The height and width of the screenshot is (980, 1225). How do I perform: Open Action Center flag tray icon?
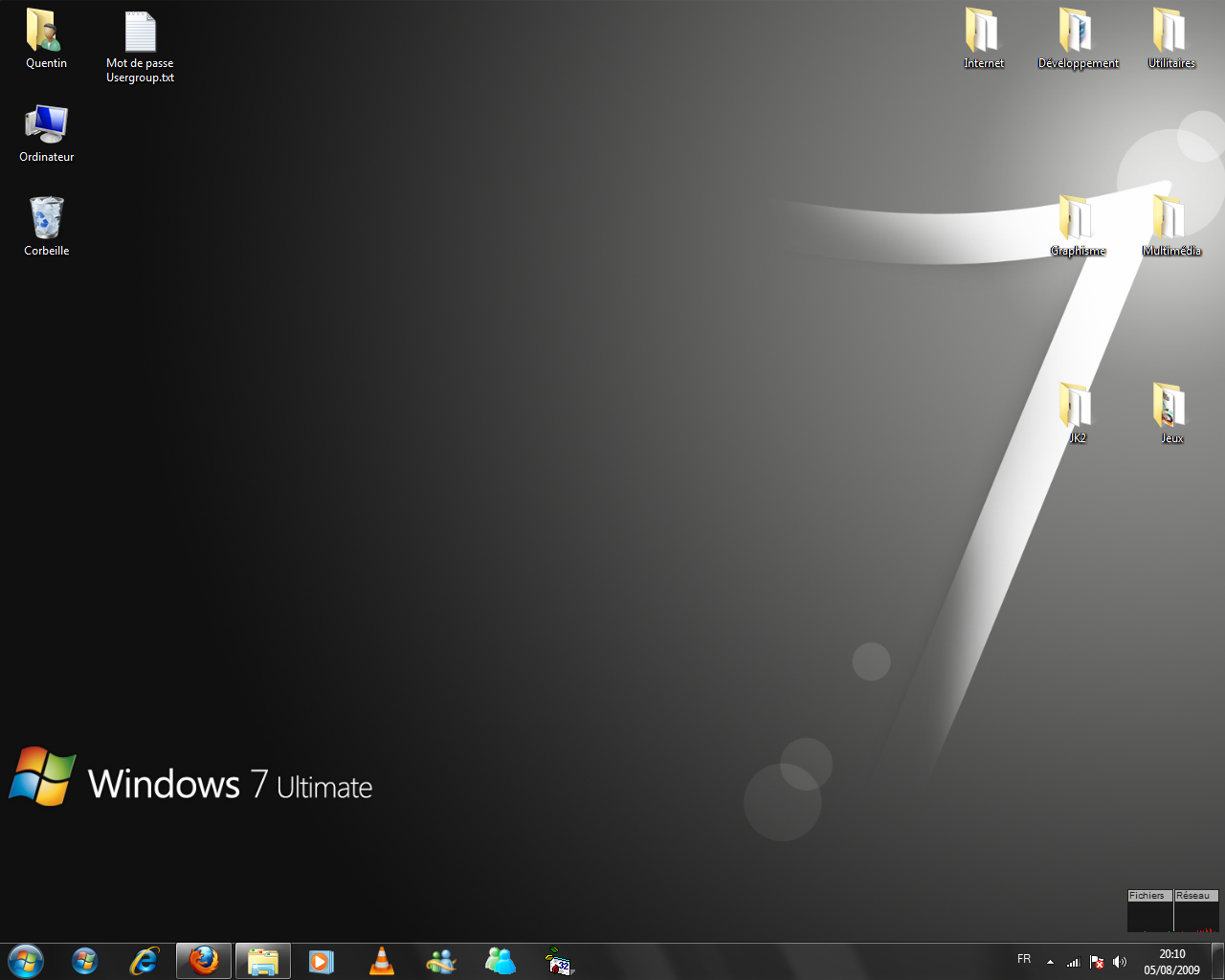click(x=1097, y=962)
